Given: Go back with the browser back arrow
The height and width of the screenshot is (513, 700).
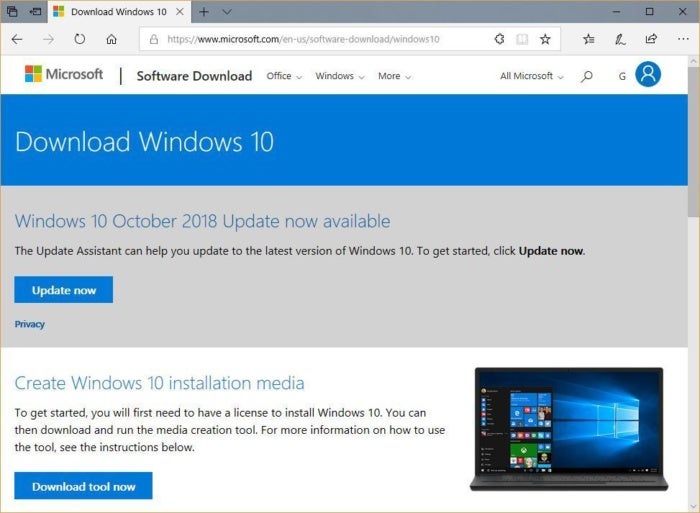Looking at the screenshot, I should (17, 39).
